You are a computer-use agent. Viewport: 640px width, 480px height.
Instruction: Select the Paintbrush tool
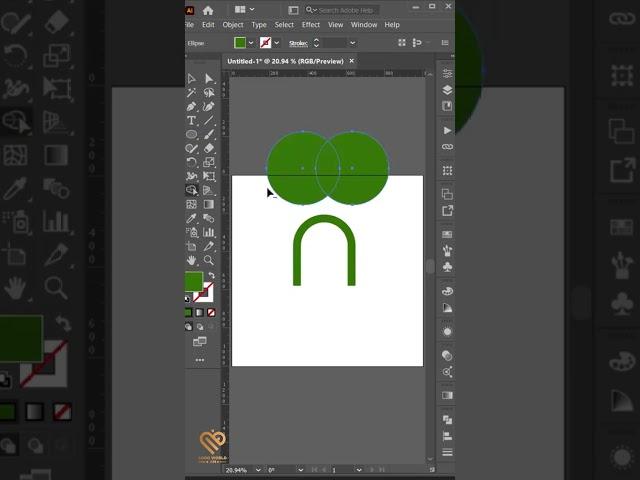coord(209,134)
